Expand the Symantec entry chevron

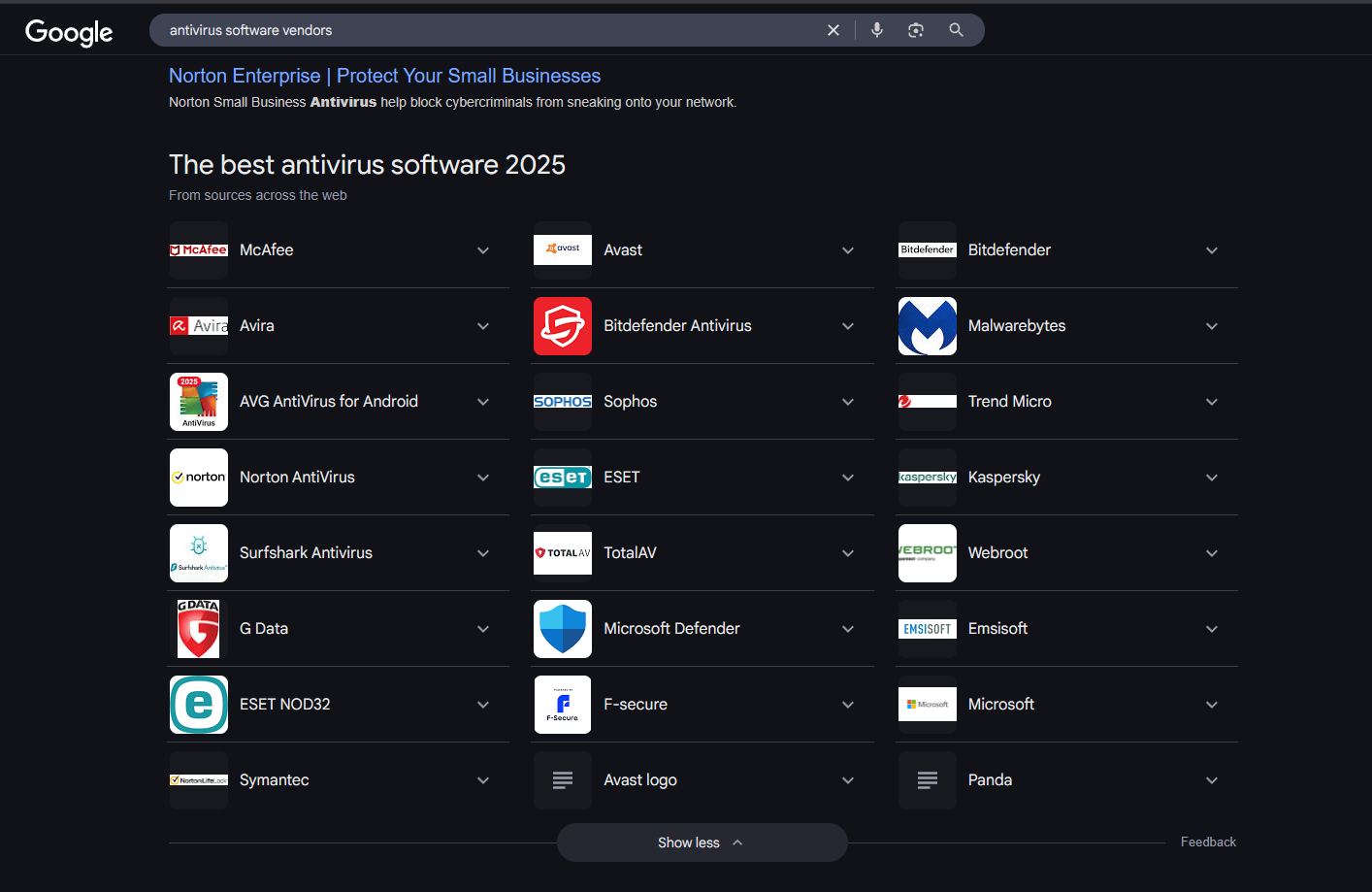coord(483,780)
